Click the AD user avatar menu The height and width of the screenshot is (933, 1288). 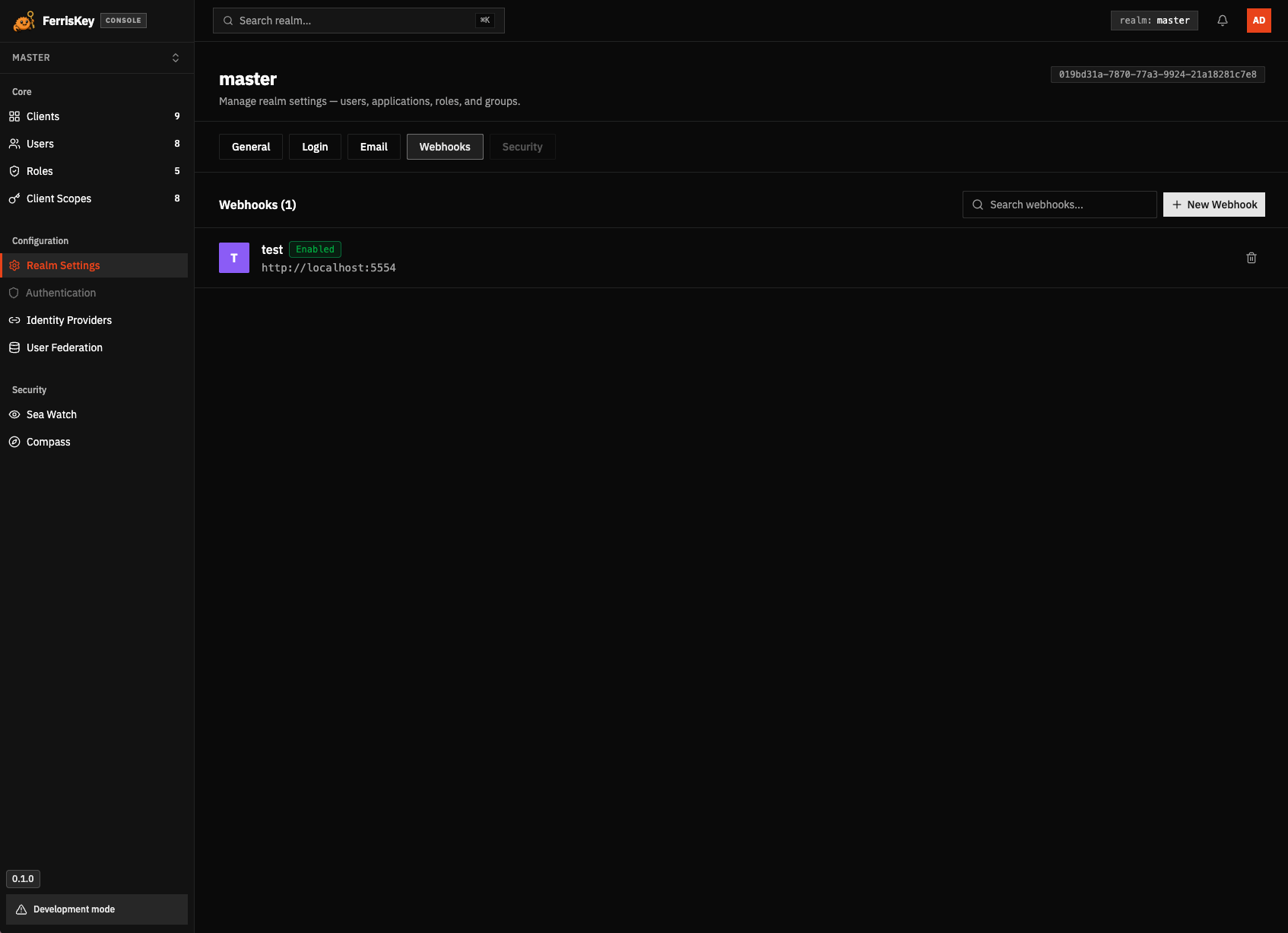point(1259,21)
